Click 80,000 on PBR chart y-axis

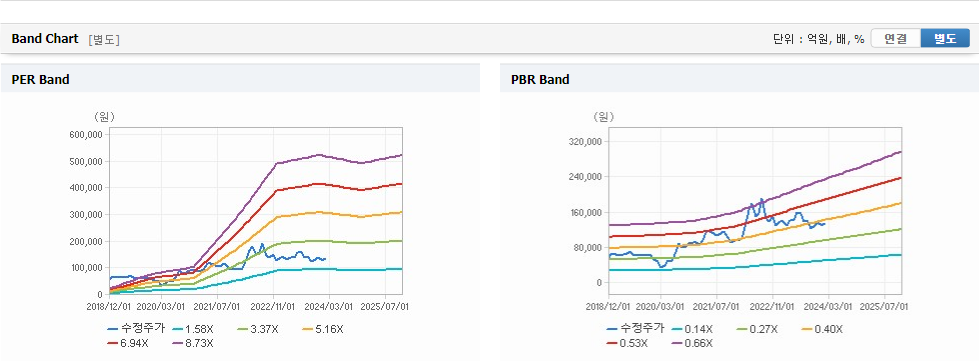[x=588, y=247]
